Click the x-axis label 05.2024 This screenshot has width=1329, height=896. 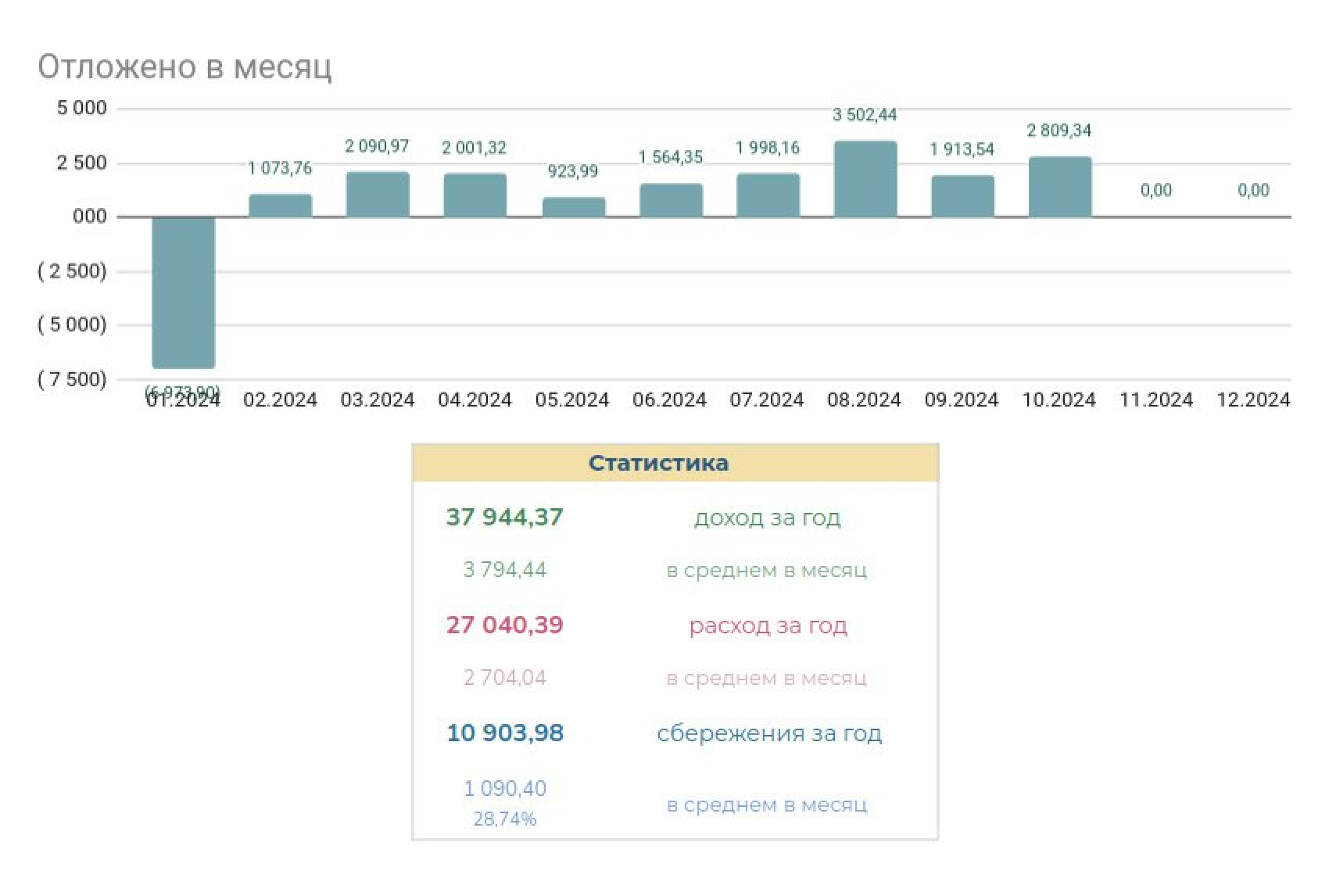(x=572, y=400)
